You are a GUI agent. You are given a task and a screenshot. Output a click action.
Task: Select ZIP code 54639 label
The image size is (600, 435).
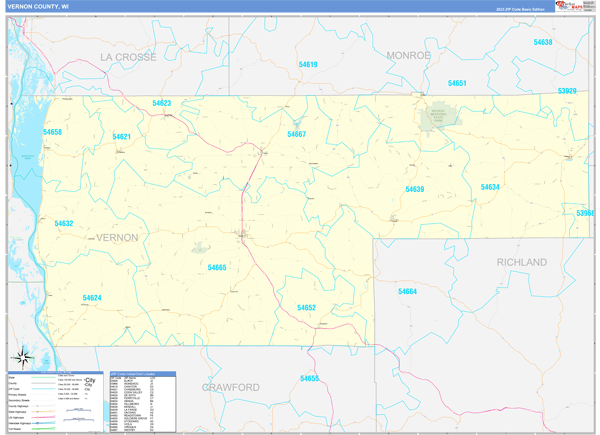[x=415, y=189]
